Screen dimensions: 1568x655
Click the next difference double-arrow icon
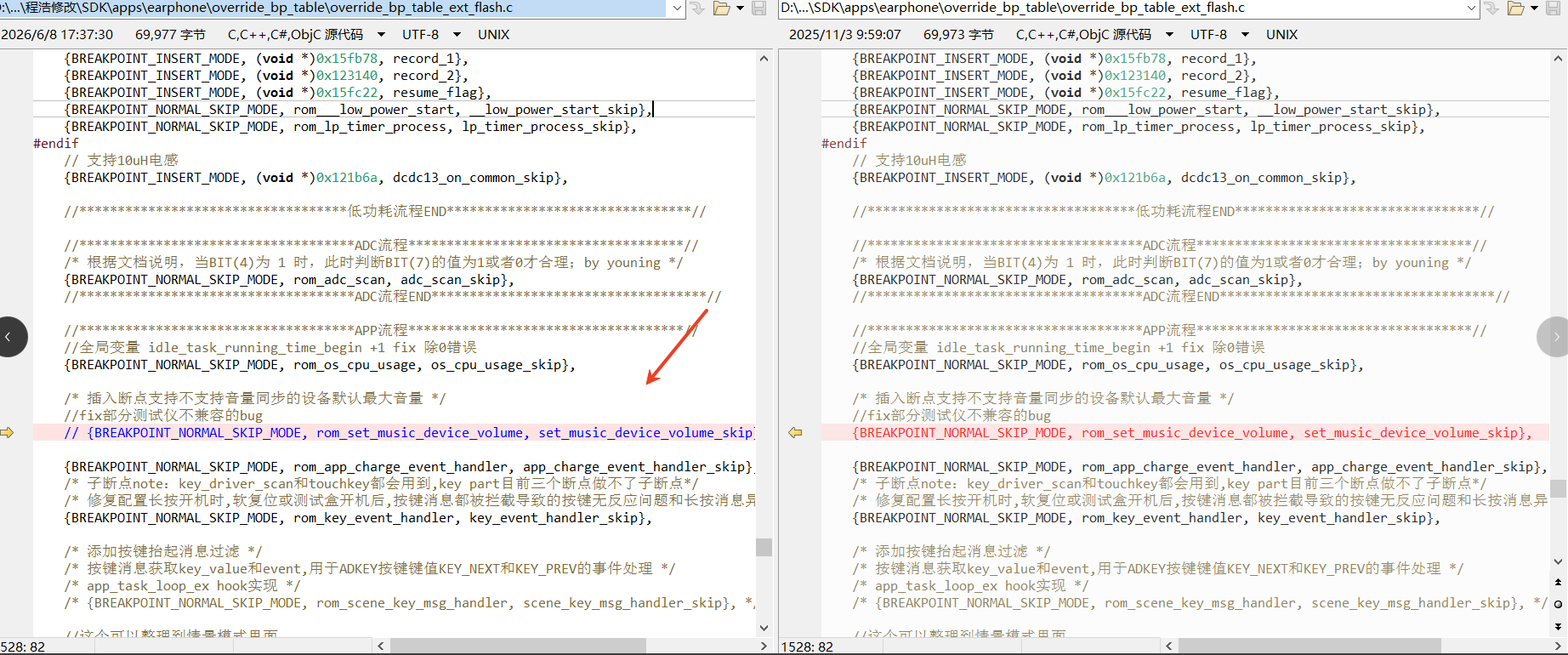click(x=1558, y=625)
